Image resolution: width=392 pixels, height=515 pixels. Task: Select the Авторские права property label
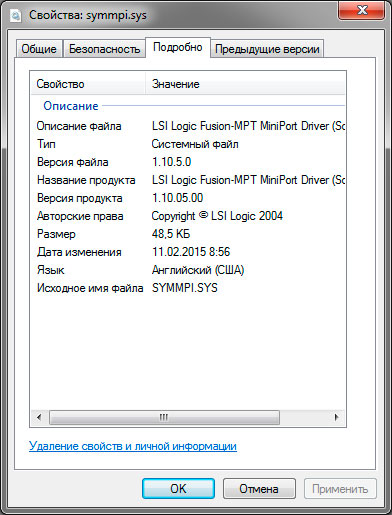tap(80, 216)
